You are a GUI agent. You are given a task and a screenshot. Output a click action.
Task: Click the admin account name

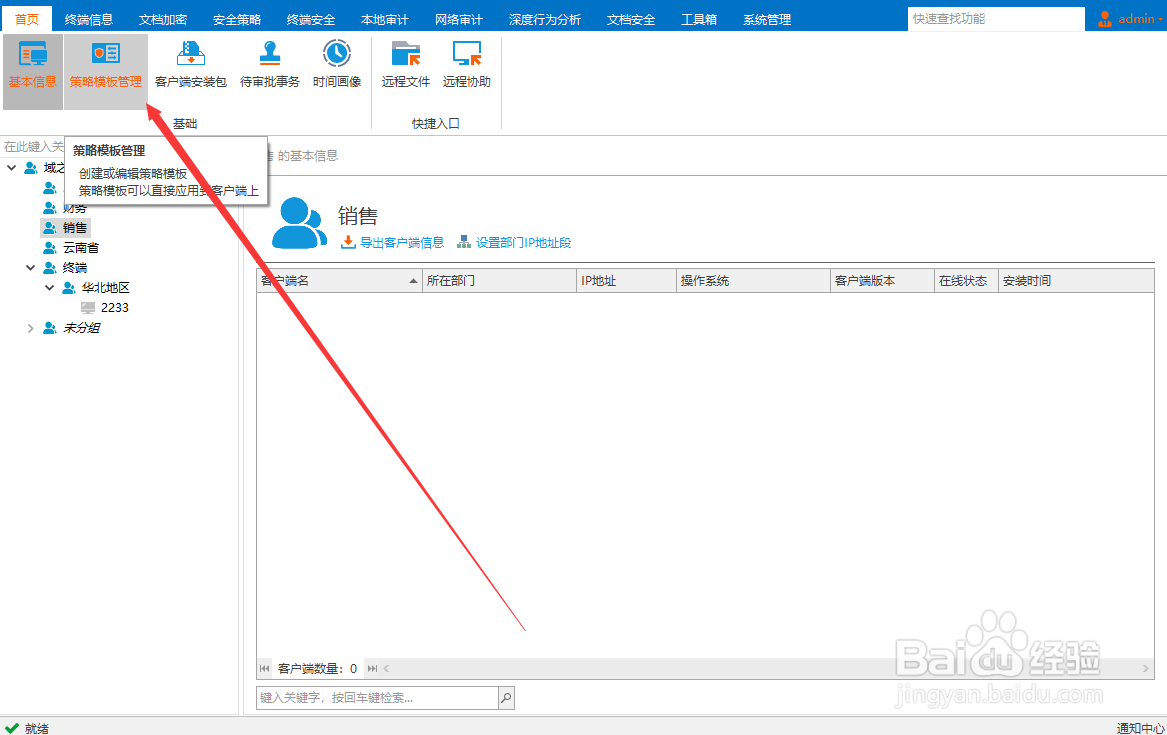tap(1136, 19)
